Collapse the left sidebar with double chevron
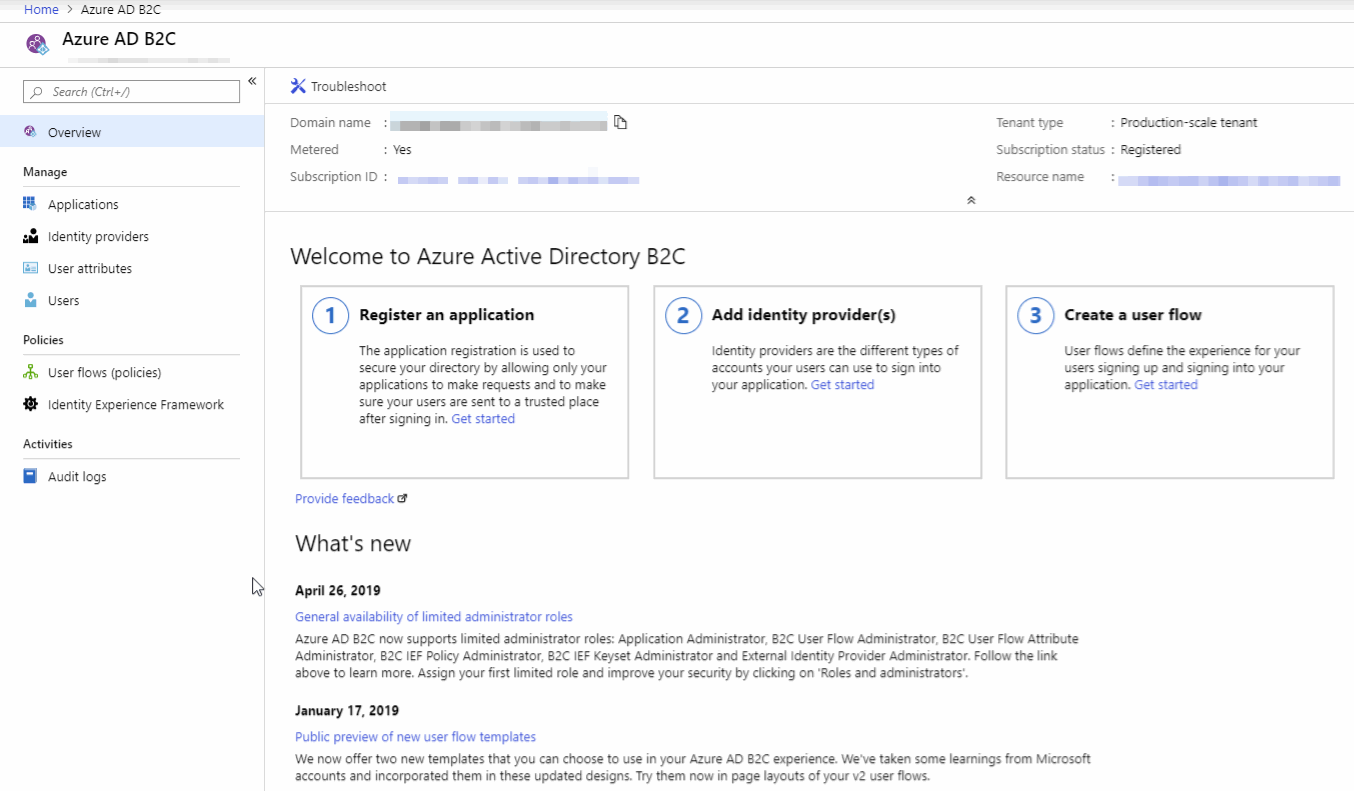1354x791 pixels. coord(252,81)
